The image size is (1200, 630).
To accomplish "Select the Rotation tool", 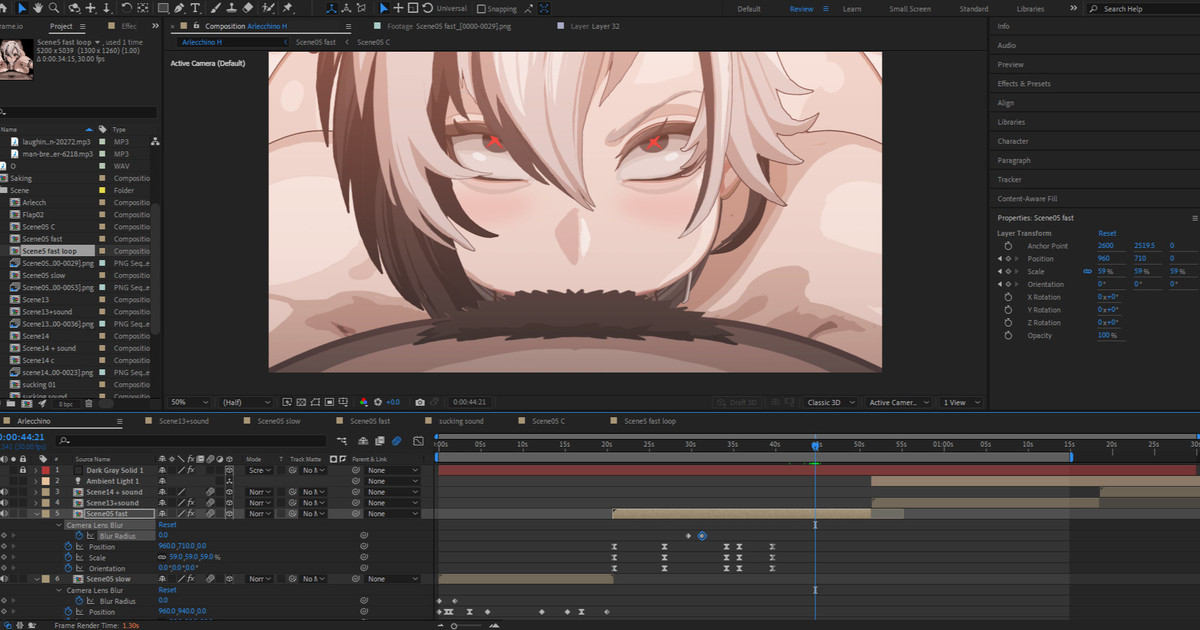I will click(x=127, y=8).
